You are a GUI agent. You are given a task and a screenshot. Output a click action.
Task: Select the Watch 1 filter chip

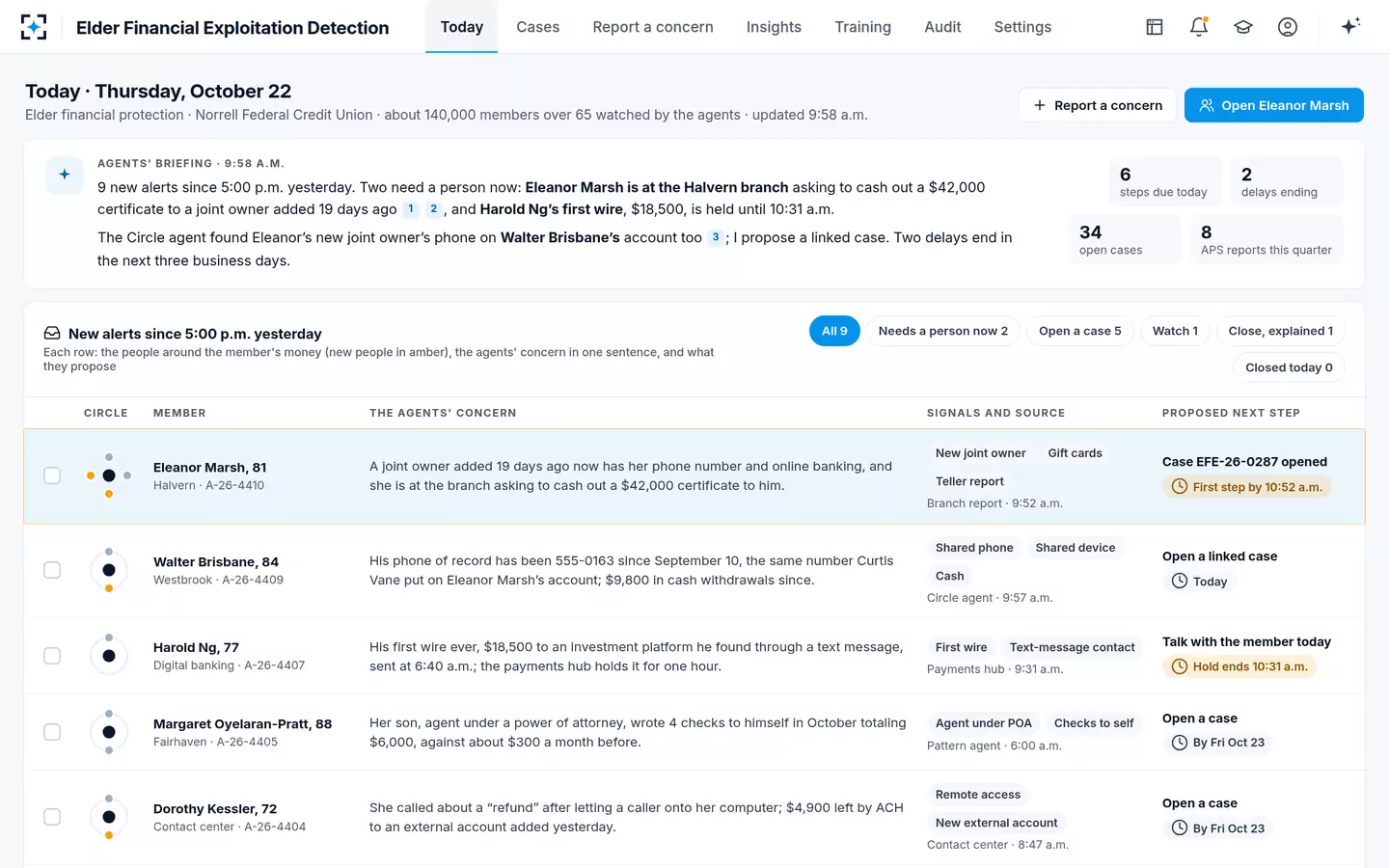[1175, 331]
